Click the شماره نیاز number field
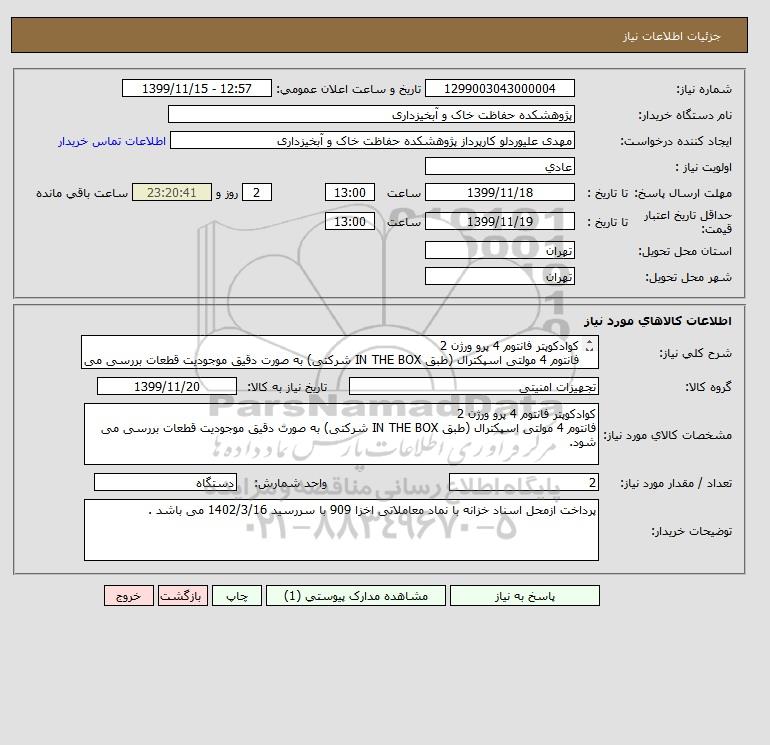770x745 pixels. 499,88
